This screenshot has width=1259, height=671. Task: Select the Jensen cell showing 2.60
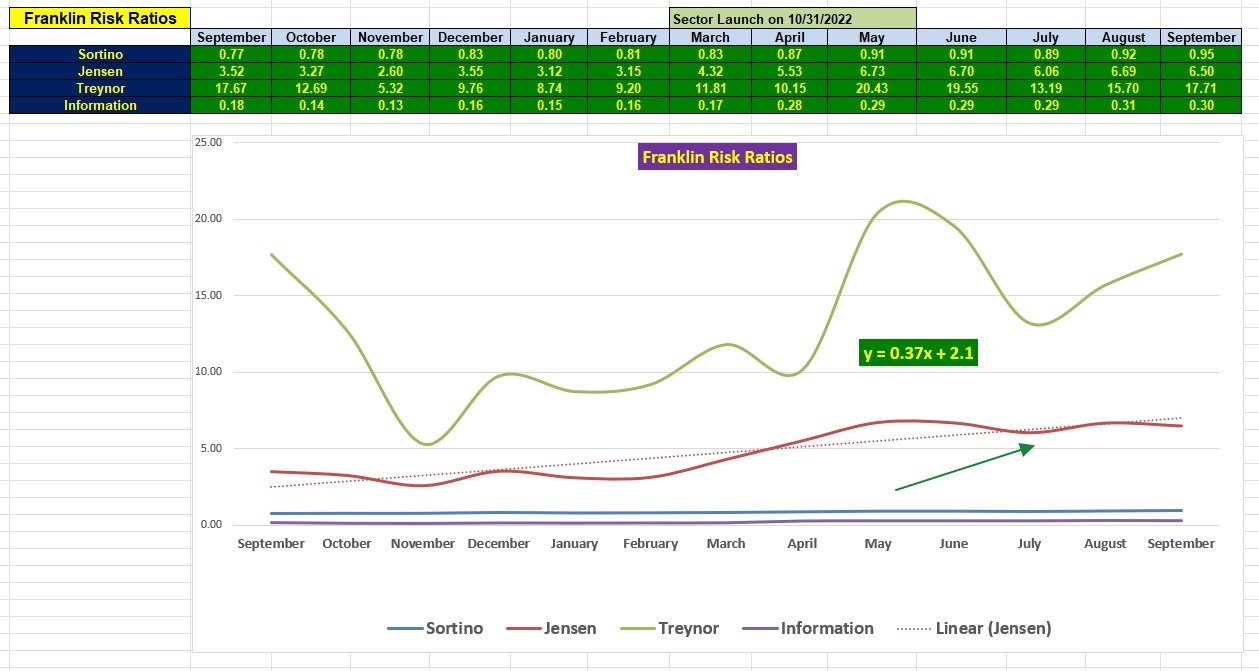click(391, 71)
